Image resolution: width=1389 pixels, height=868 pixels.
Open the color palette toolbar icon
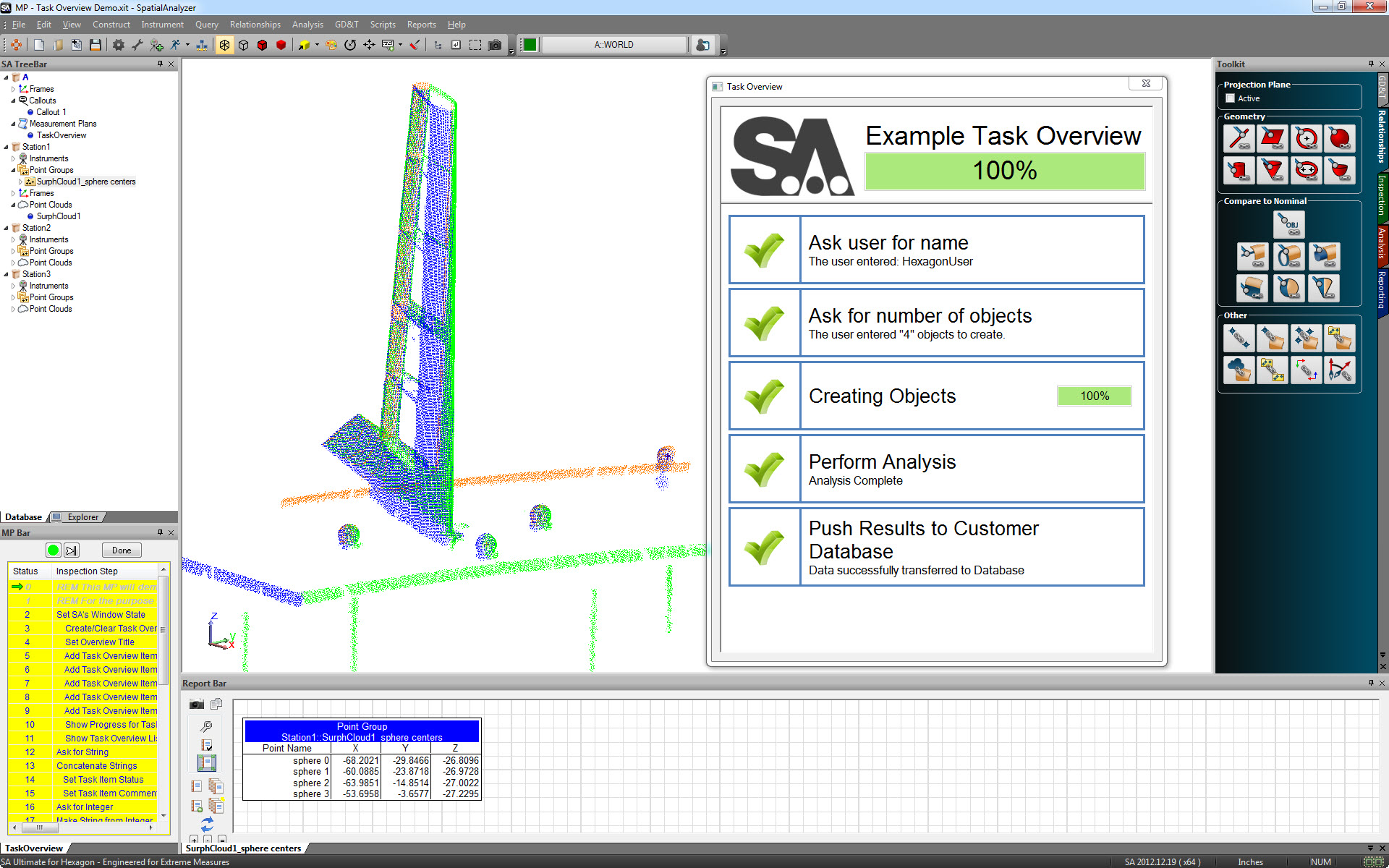point(331,45)
